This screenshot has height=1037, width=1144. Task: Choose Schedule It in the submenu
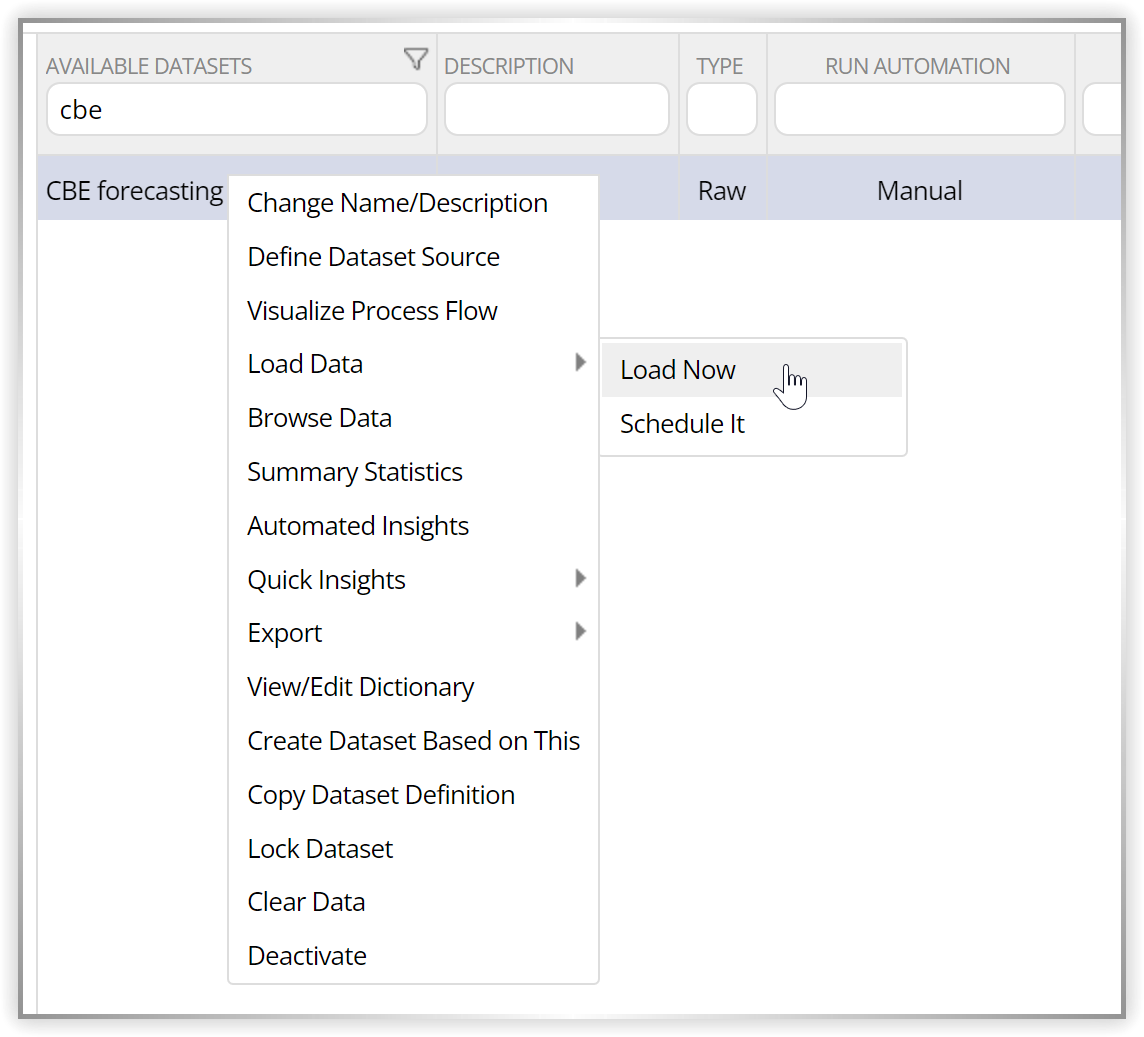752,424
